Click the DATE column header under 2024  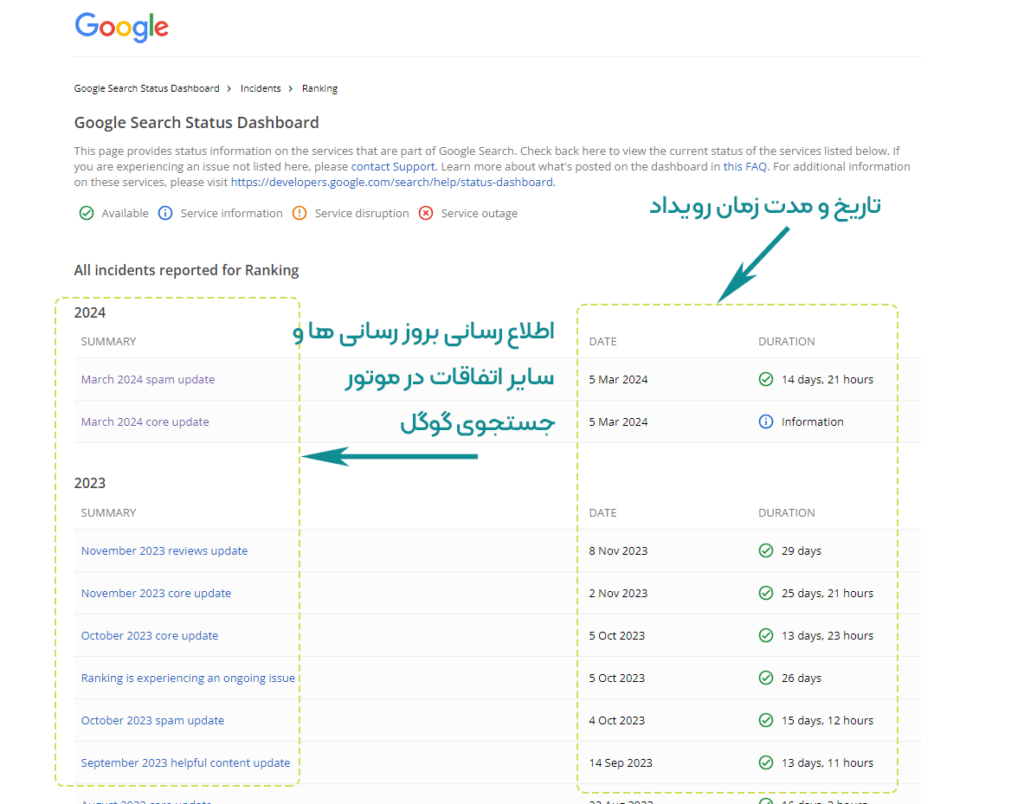pyautogui.click(x=603, y=342)
